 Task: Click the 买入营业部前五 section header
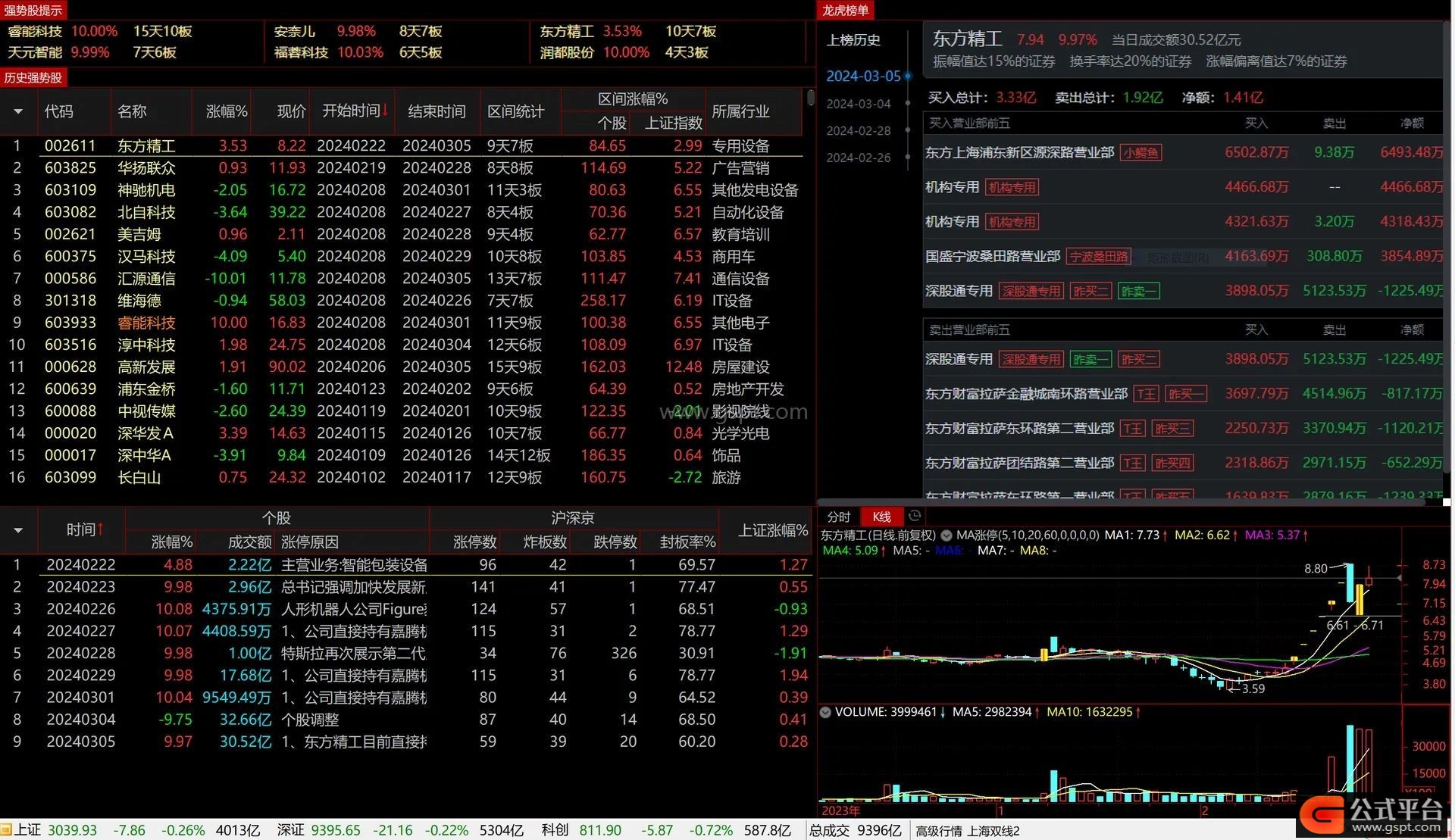click(969, 123)
